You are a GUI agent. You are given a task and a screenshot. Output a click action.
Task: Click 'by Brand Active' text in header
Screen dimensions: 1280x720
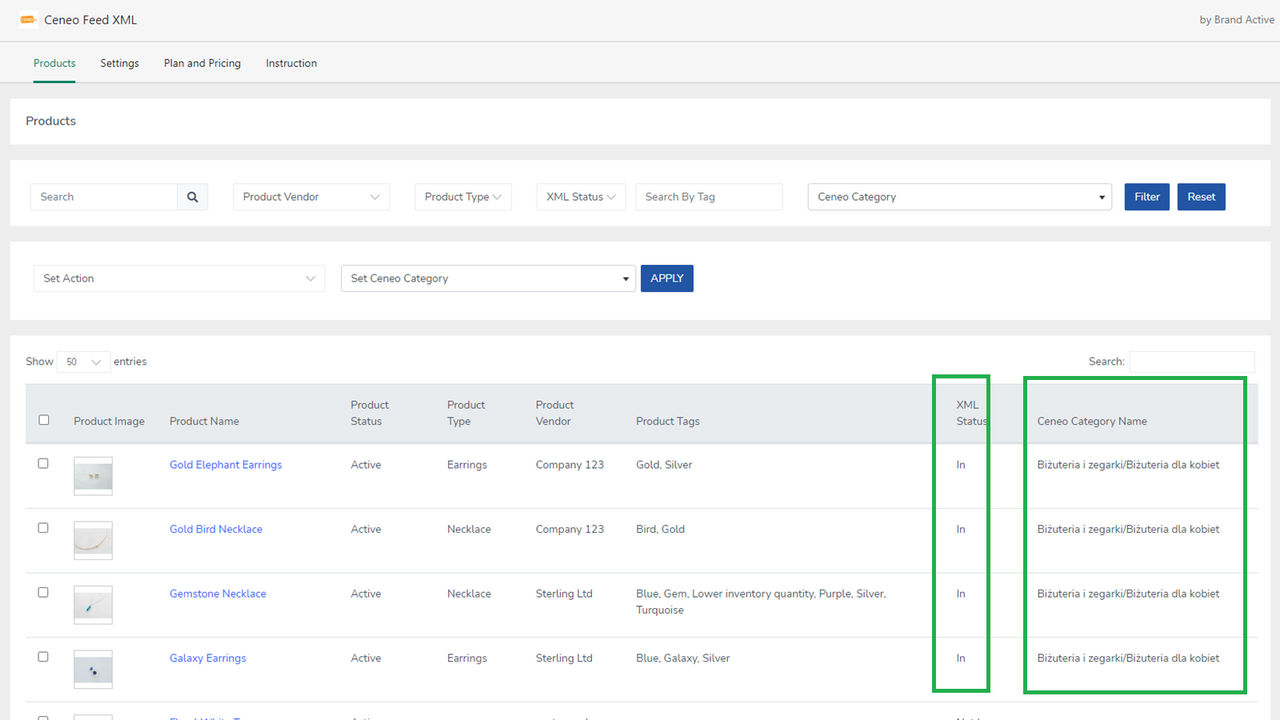[x=1237, y=20]
